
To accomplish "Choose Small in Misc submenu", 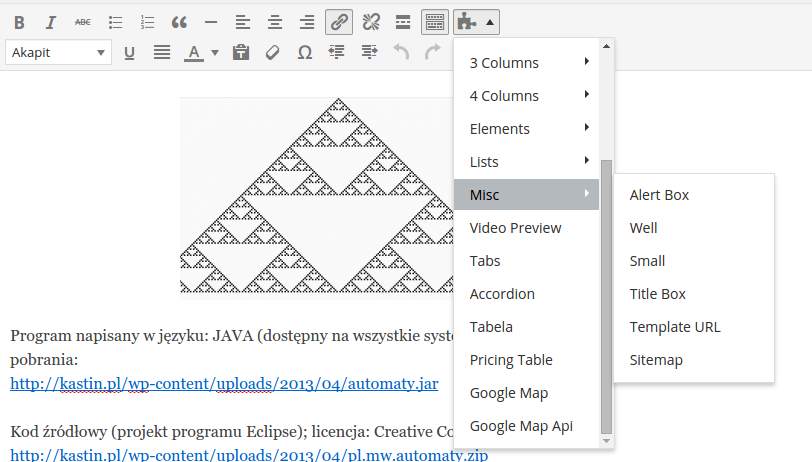I will 694,261.
